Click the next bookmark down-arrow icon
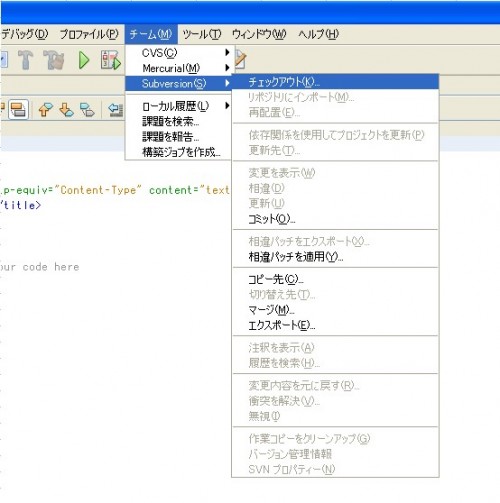The width and height of the screenshot is (500, 503). pos(66,109)
